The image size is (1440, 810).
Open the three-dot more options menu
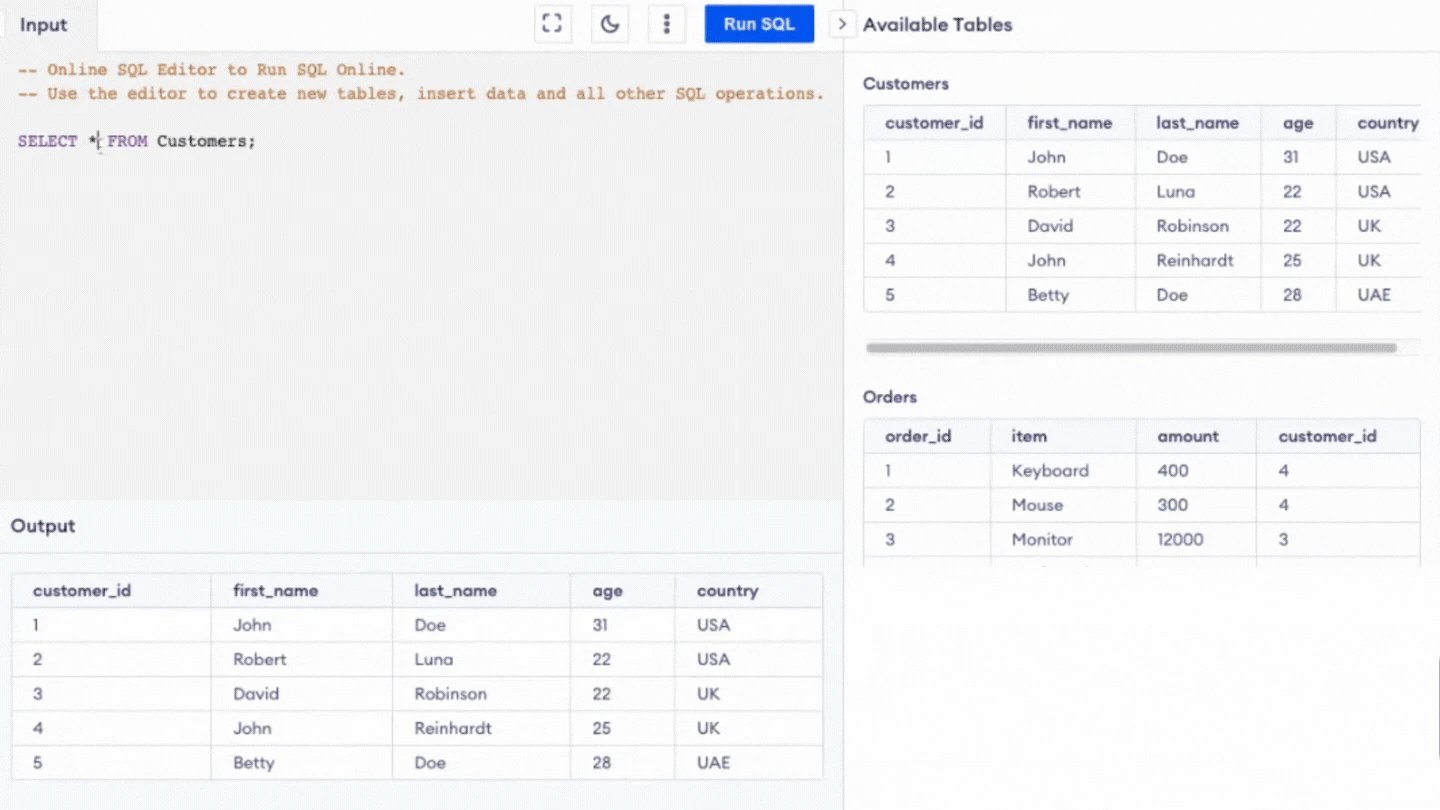point(666,24)
